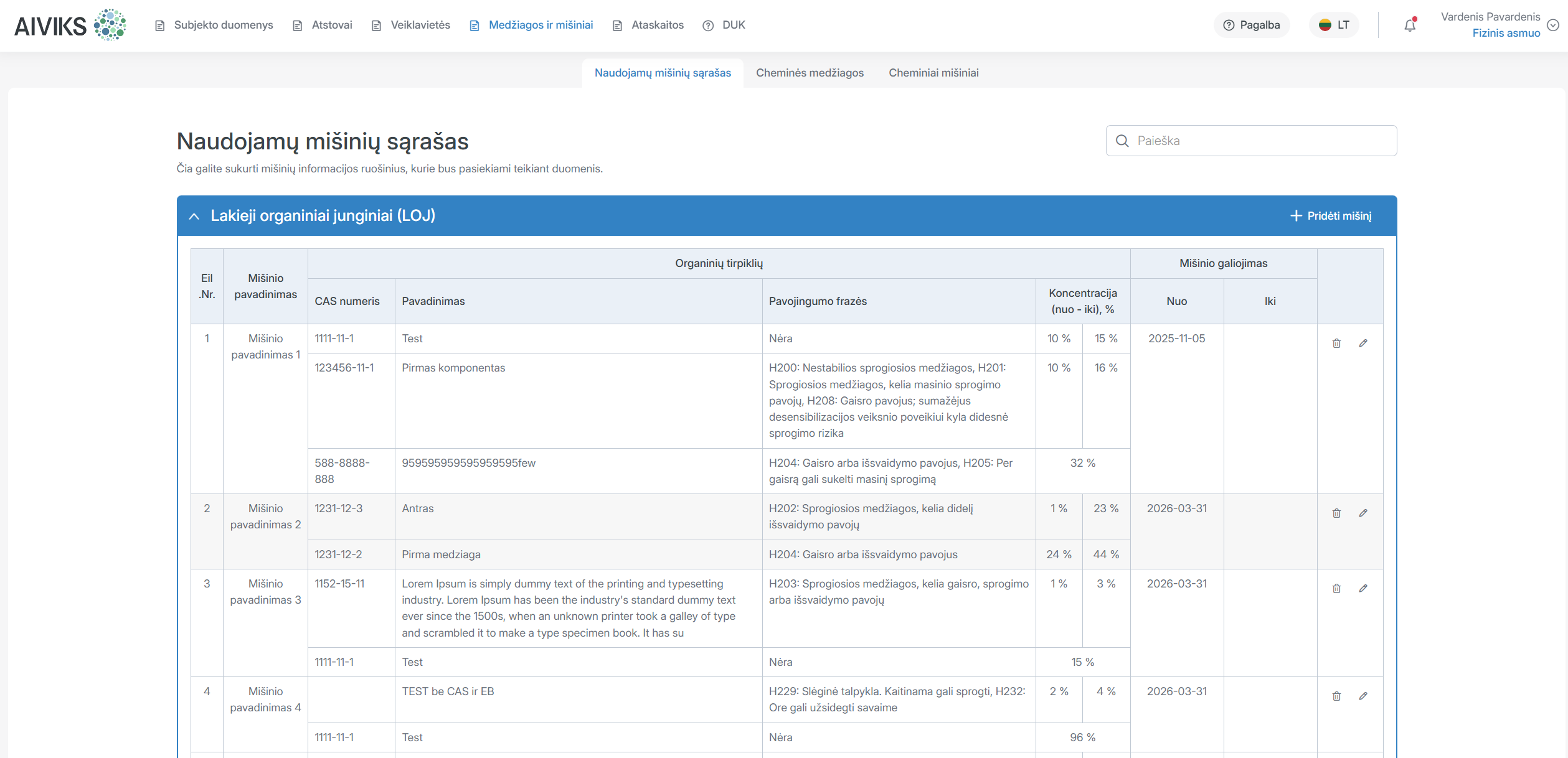
Task: Select Medžiagos ir mišiniai menu
Action: [x=531, y=25]
